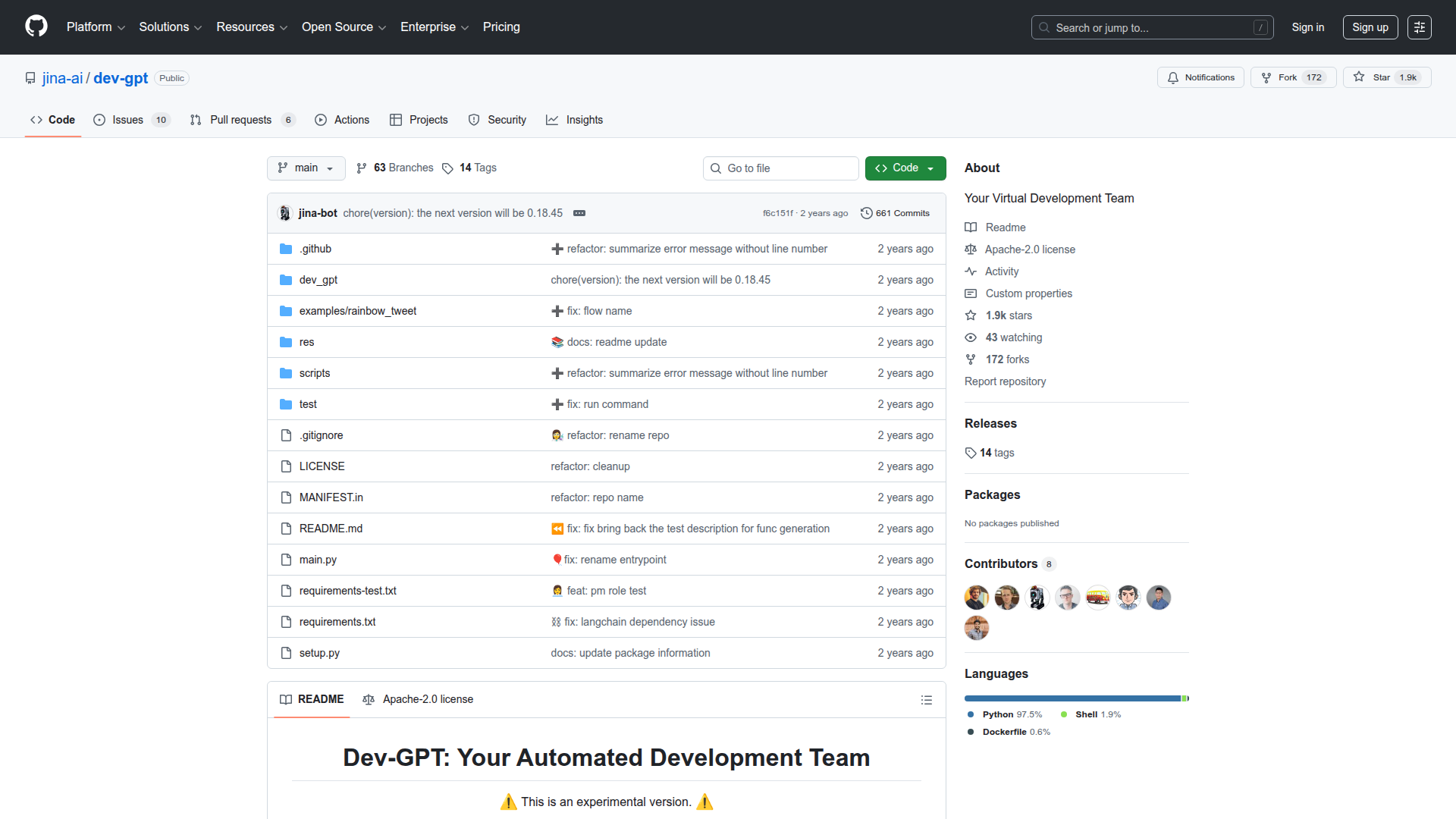Click the history icon near 661 Commits
The image size is (1456, 819).
pyautogui.click(x=867, y=213)
